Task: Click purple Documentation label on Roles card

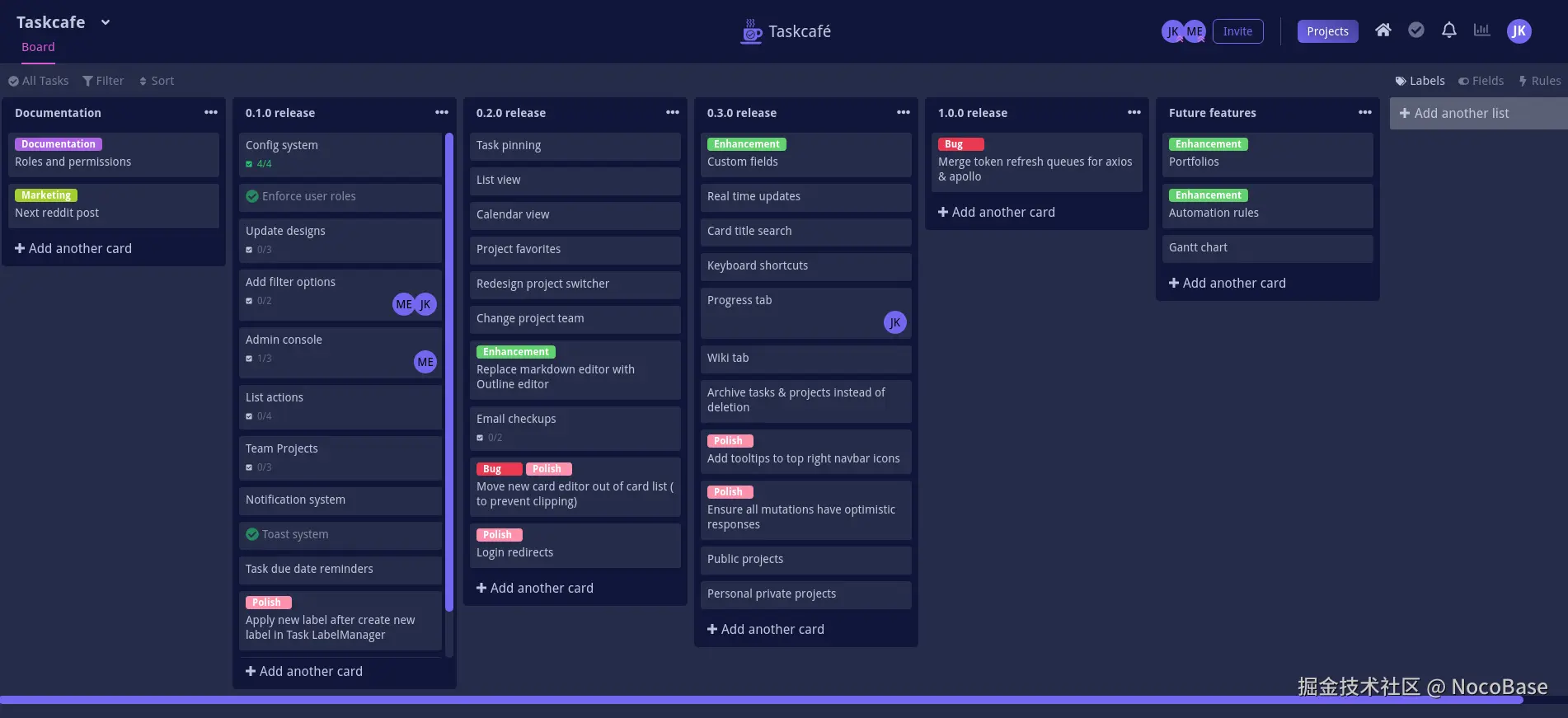Action: tap(59, 144)
